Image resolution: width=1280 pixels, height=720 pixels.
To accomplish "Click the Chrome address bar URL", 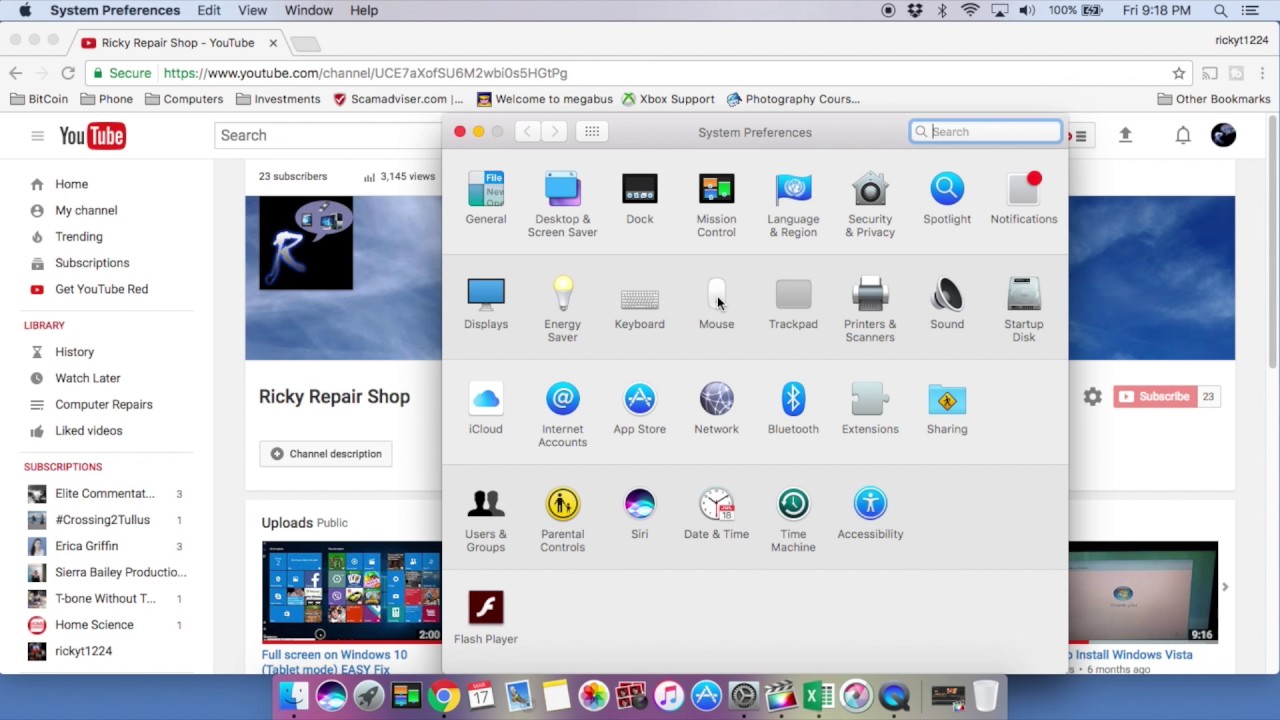I will coord(365,73).
